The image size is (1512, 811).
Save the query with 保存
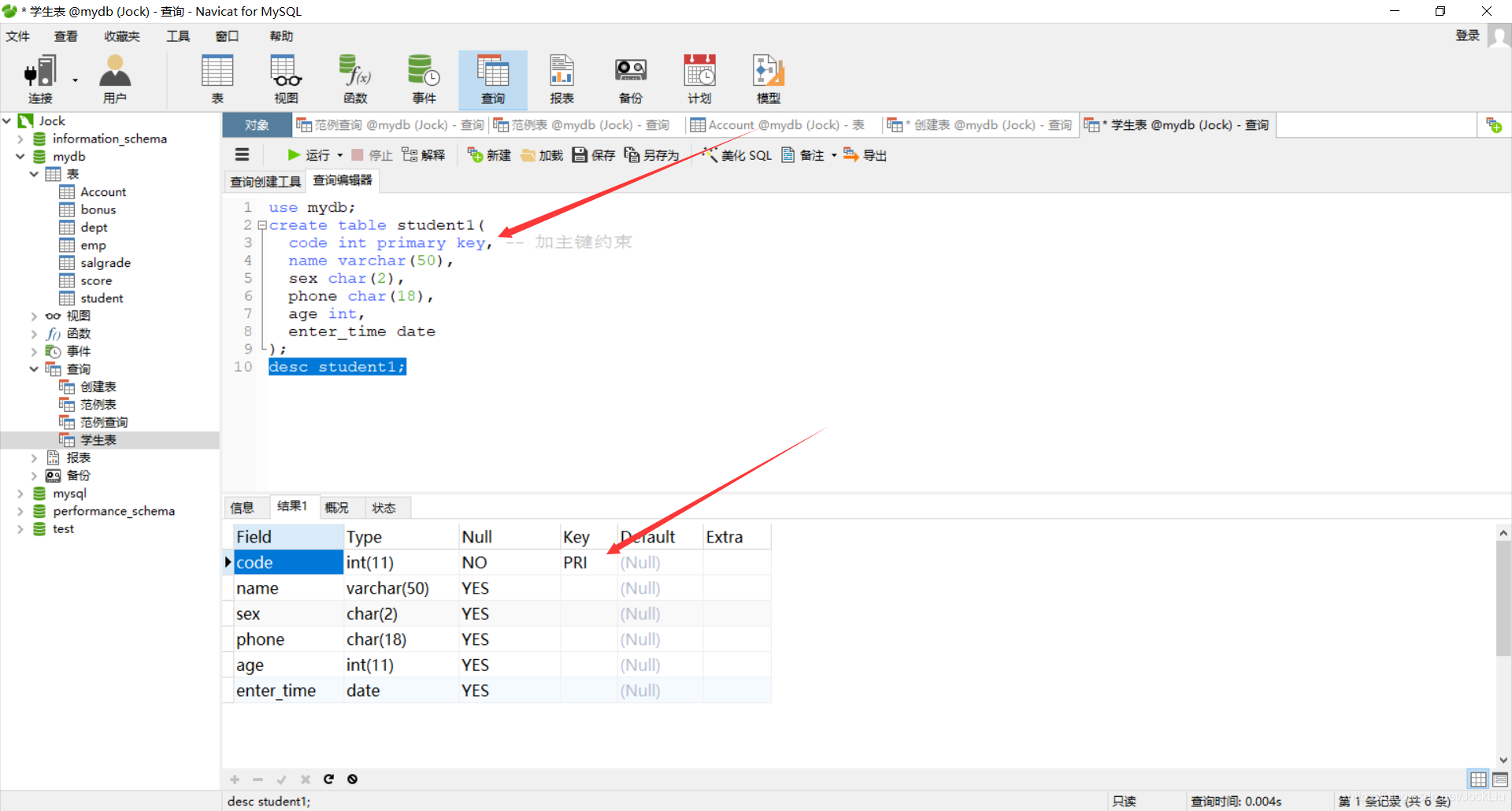(594, 155)
